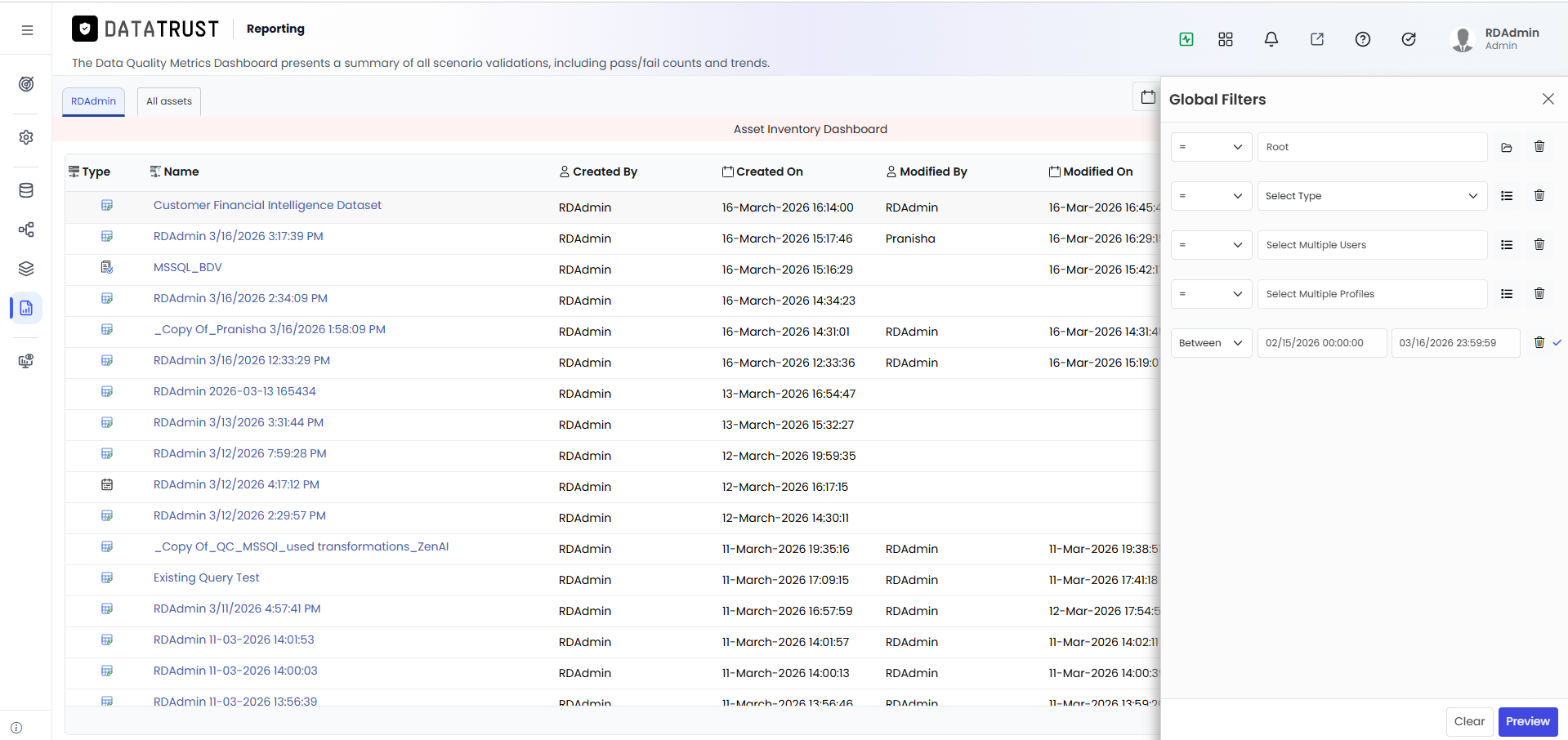This screenshot has width=1568, height=740.
Task: Click the help question mark icon
Action: (x=1362, y=39)
